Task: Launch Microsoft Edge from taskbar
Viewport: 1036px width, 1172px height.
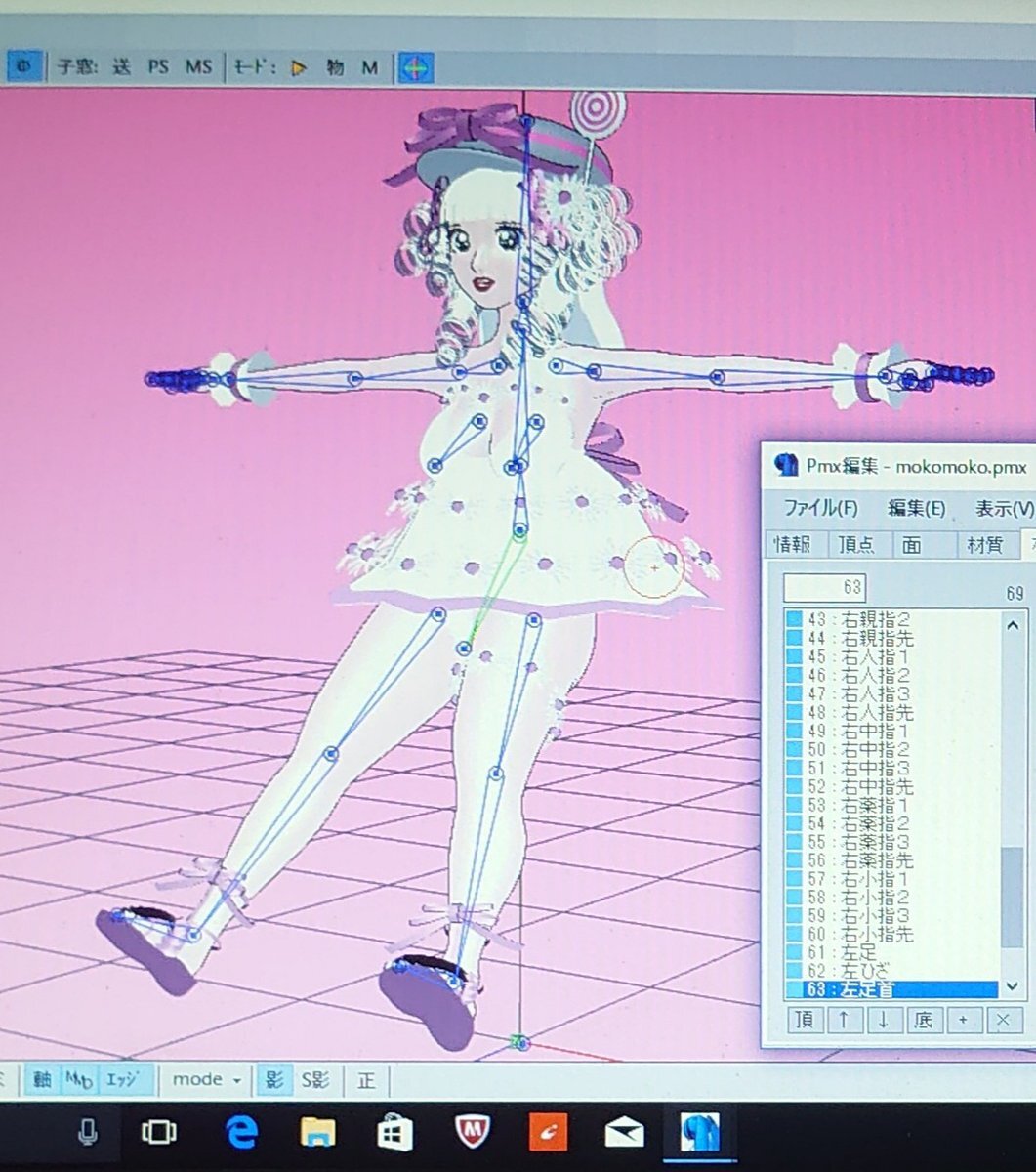Action: tap(240, 1133)
